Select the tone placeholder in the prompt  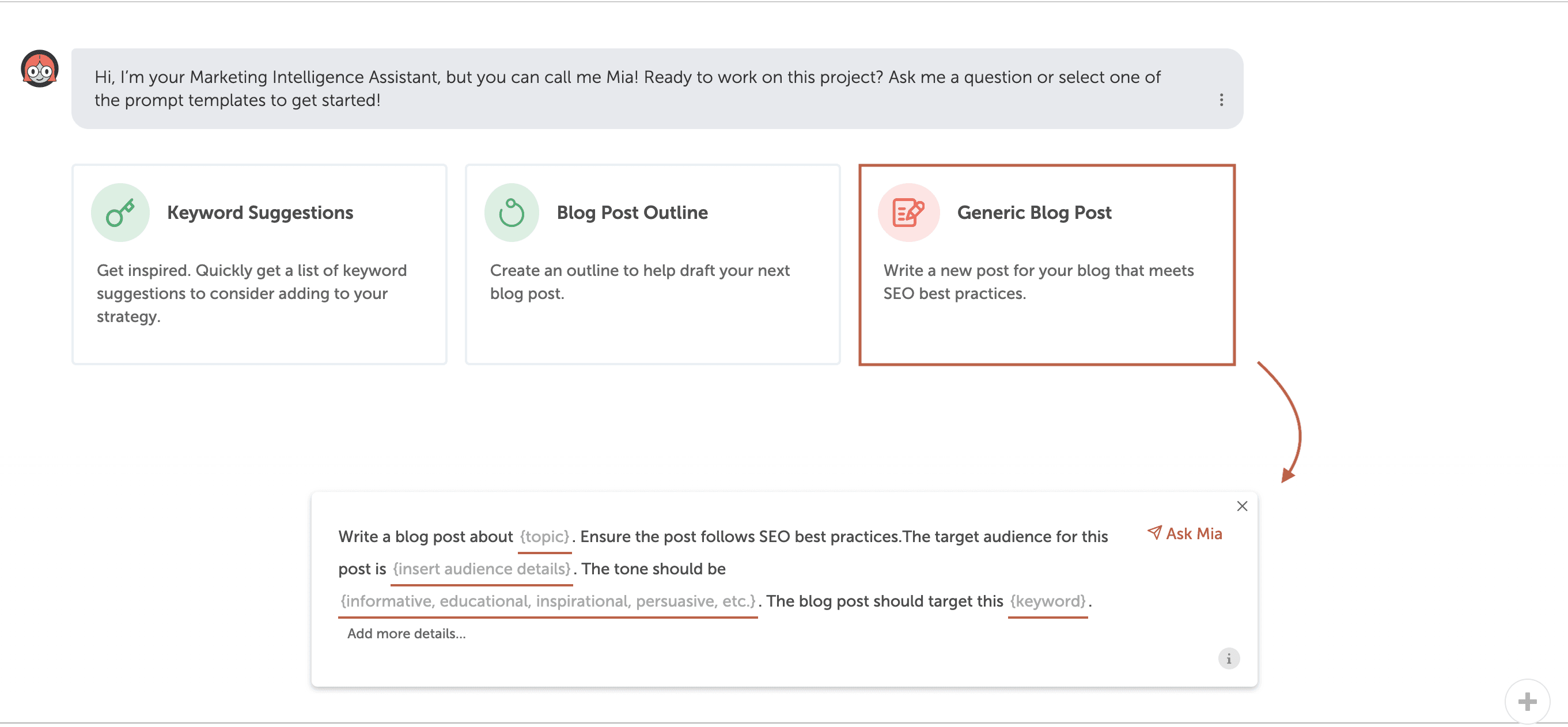547,601
